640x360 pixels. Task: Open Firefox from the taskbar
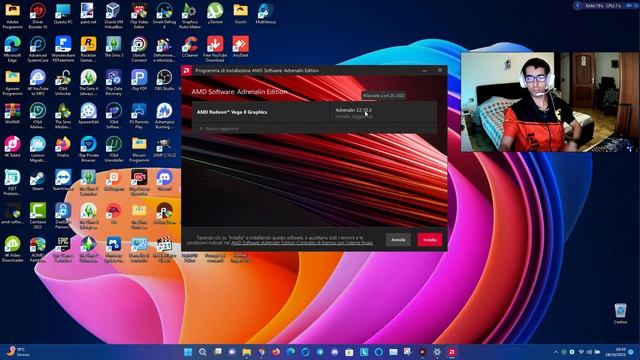pos(276,352)
